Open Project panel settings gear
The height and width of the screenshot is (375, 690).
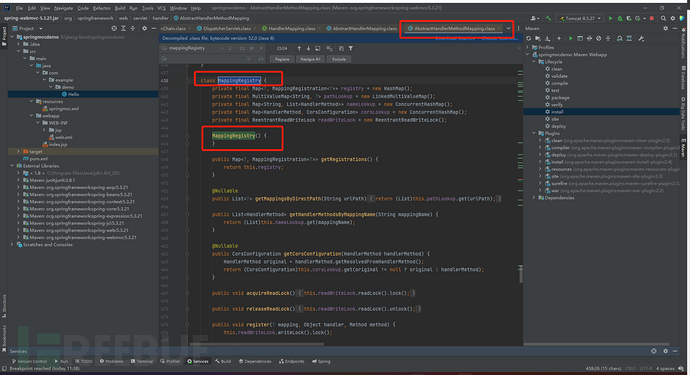[x=144, y=28]
